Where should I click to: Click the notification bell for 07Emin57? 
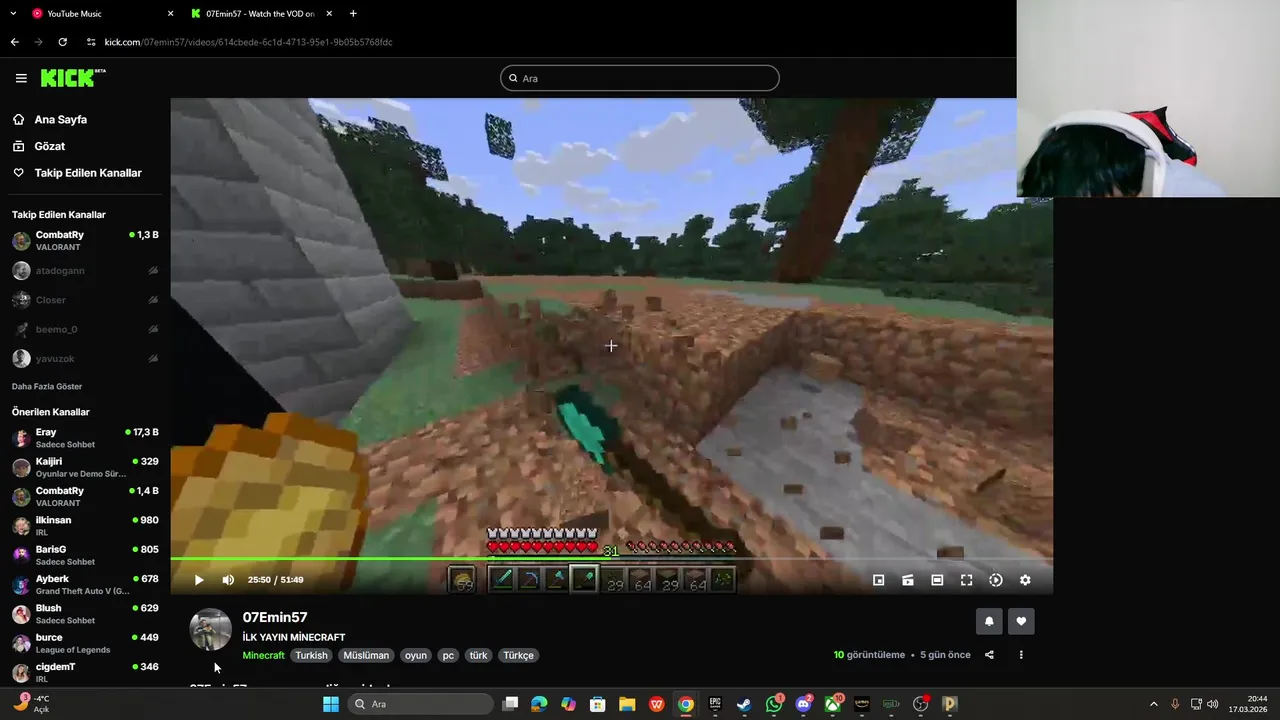pos(989,621)
